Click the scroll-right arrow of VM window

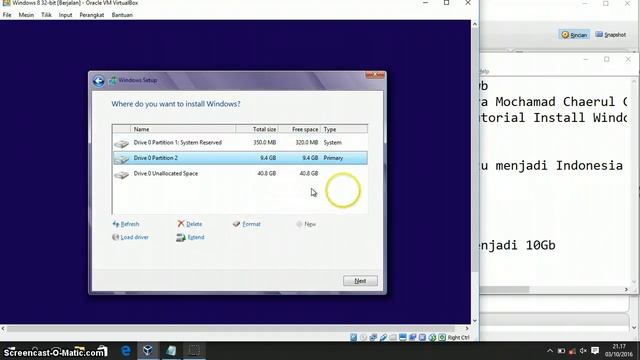(467, 329)
